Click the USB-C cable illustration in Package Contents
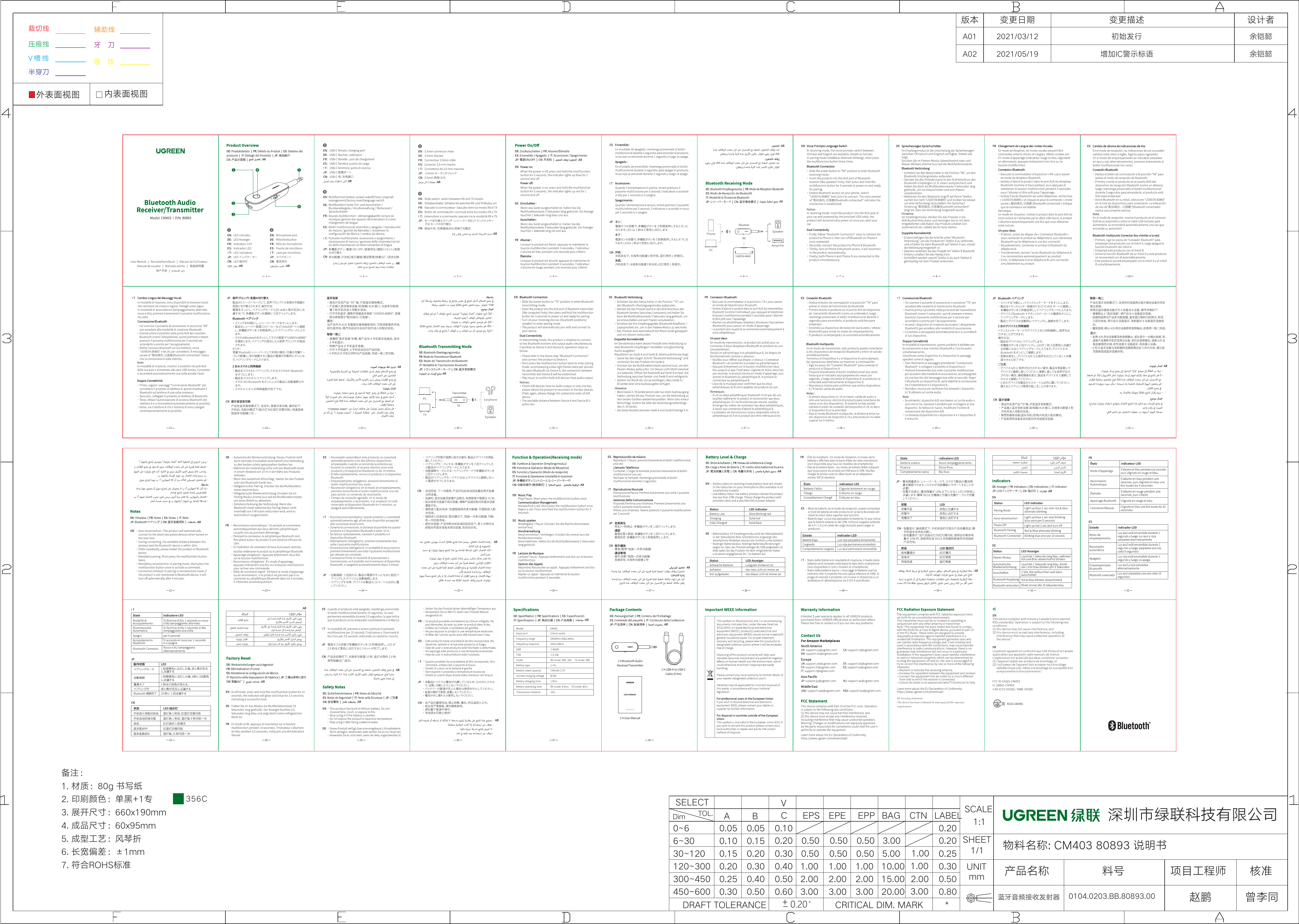 coord(673,649)
